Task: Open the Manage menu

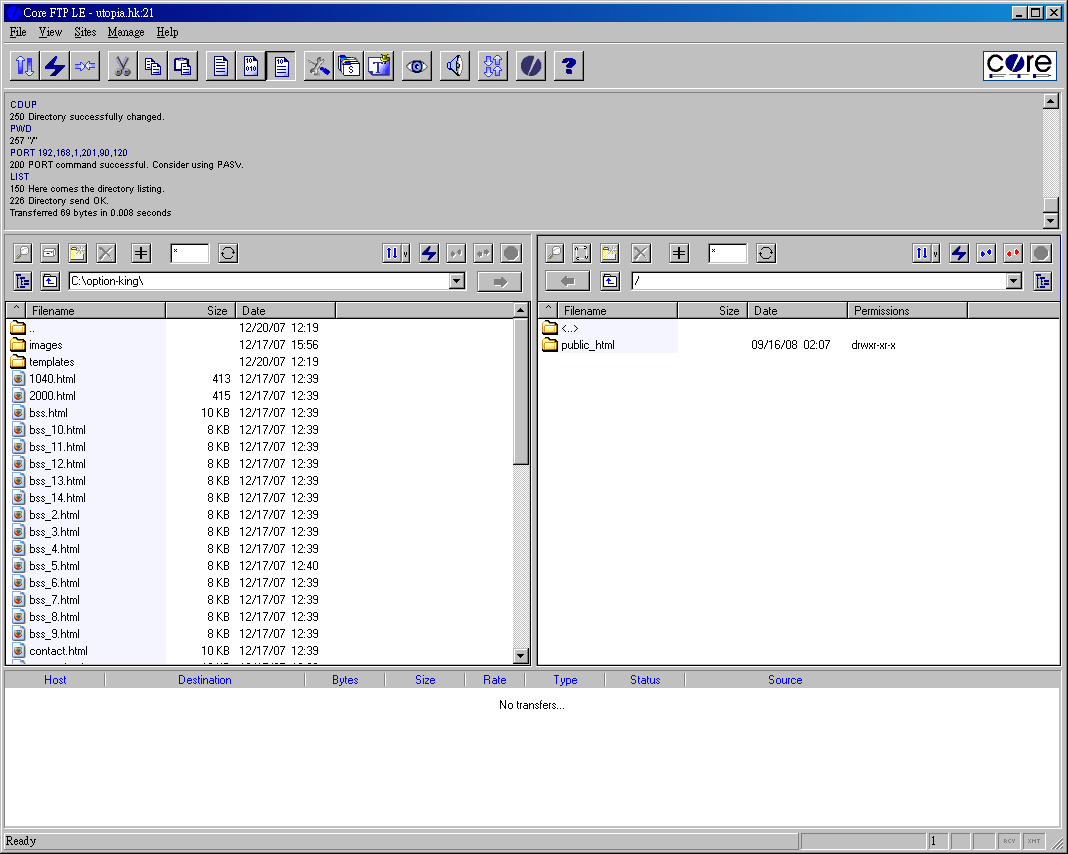Action: [126, 32]
